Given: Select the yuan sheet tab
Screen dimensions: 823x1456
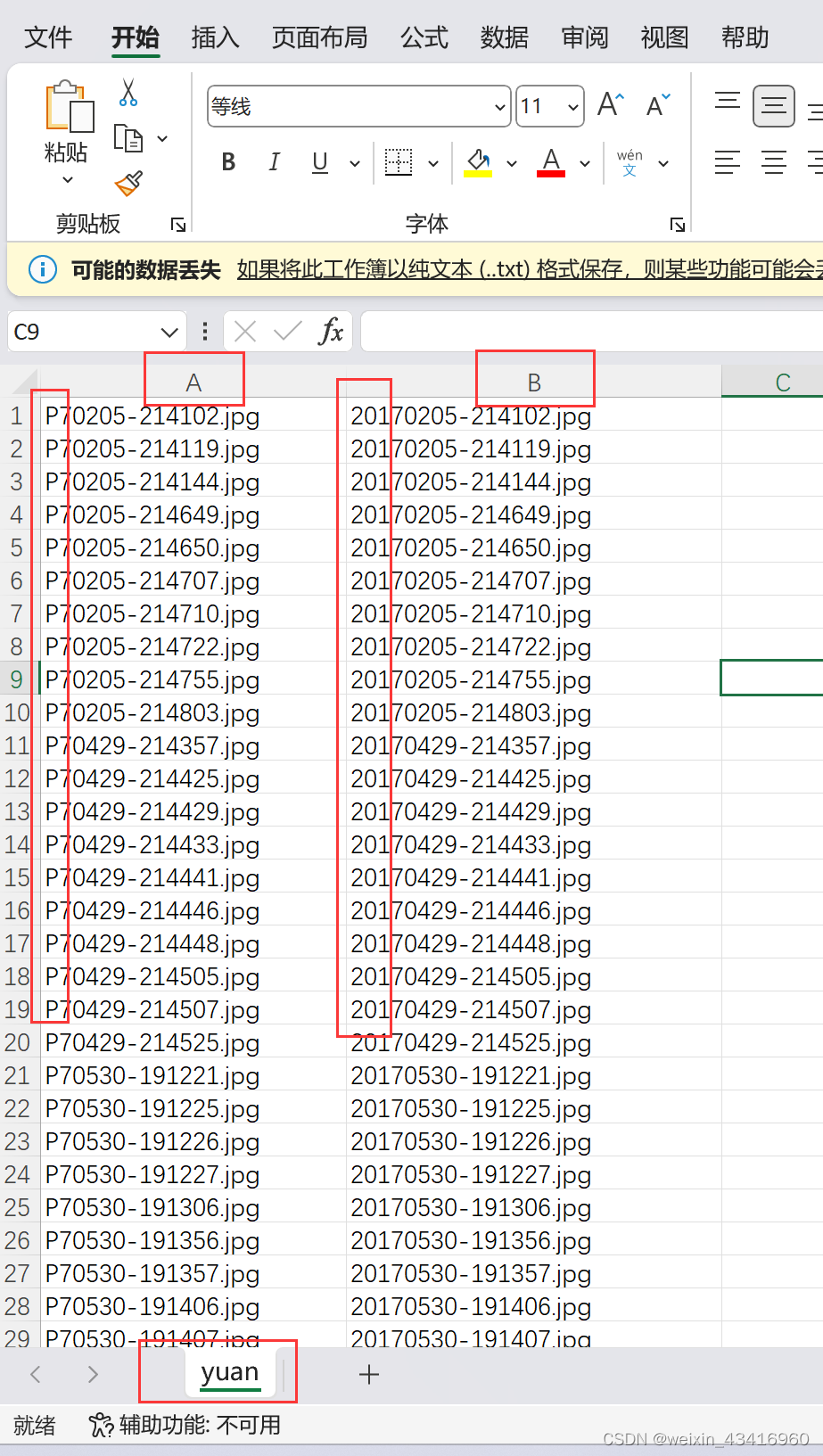Looking at the screenshot, I should click(230, 1373).
